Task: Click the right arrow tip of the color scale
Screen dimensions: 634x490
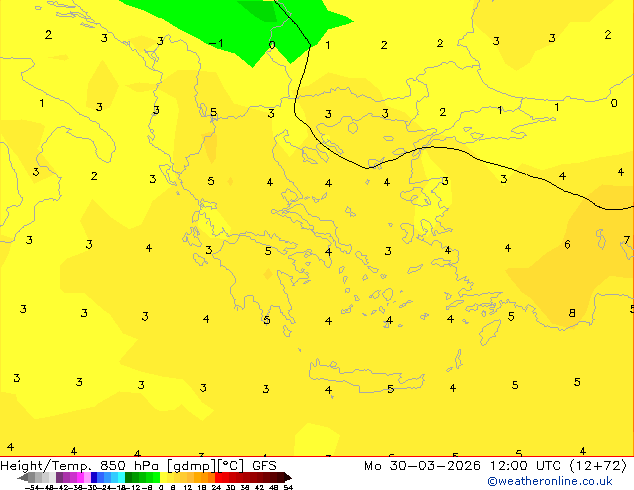Action: pos(290,478)
